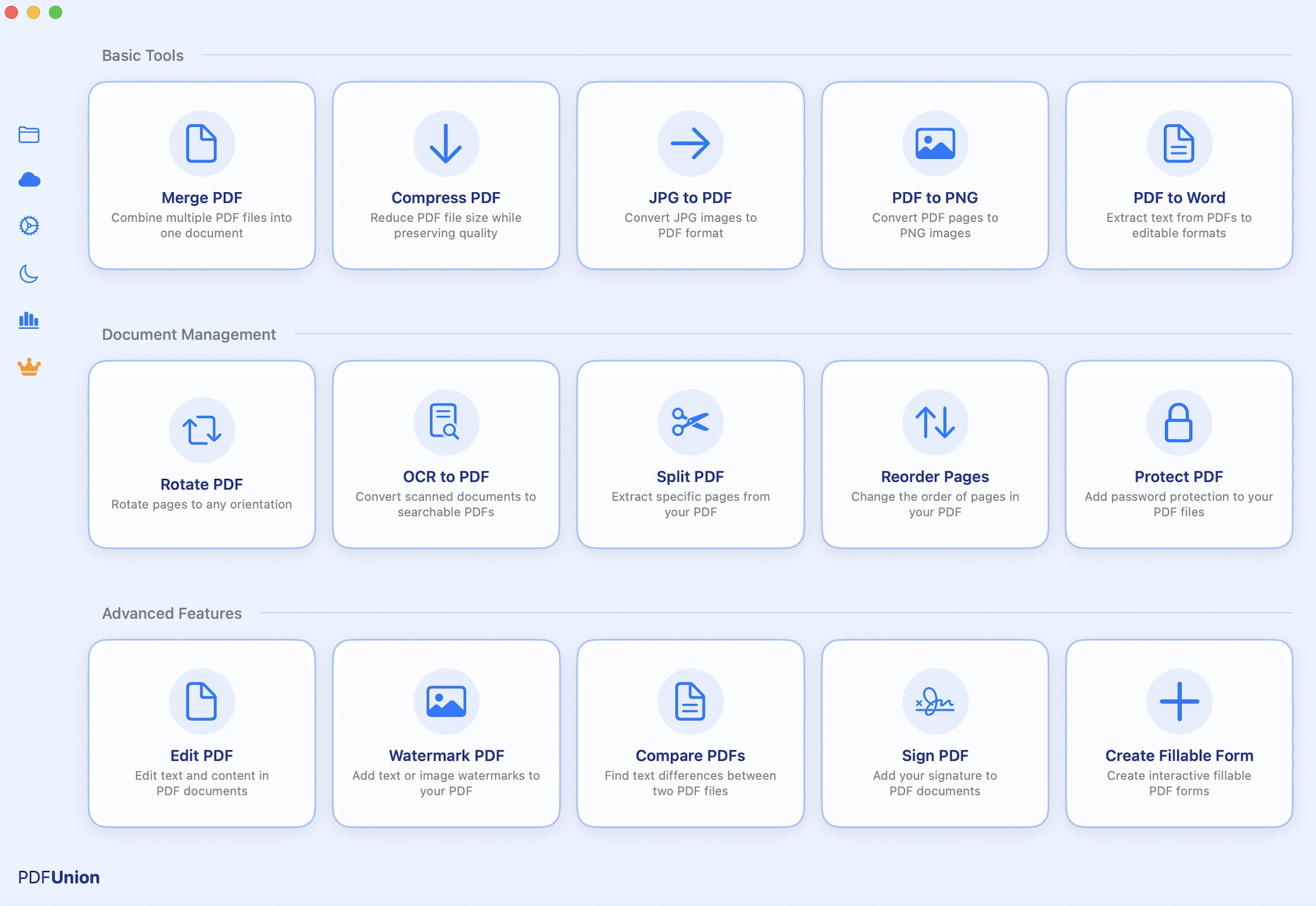Select the Split PDF title

[x=691, y=476]
